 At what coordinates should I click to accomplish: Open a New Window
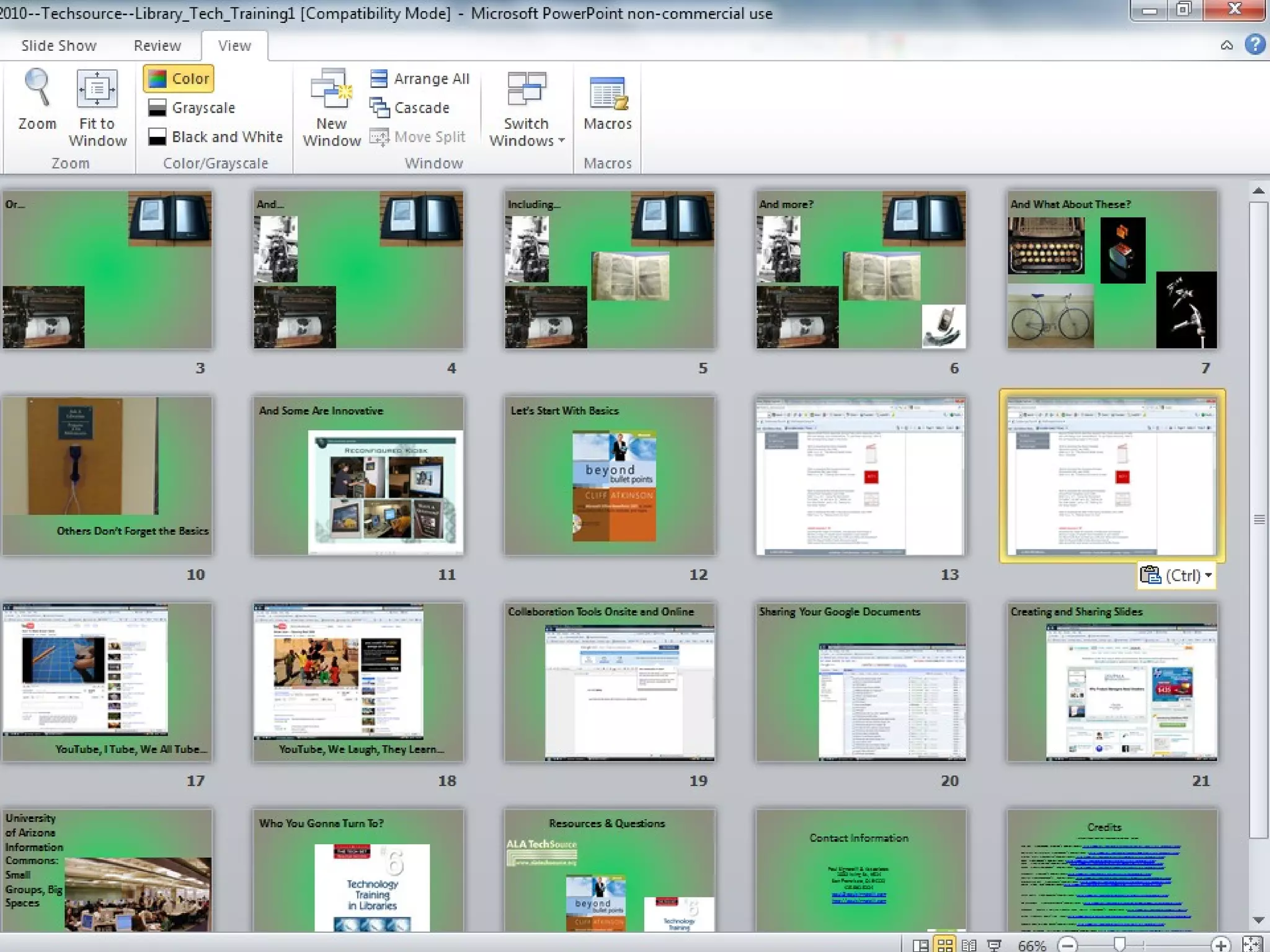pos(331,108)
